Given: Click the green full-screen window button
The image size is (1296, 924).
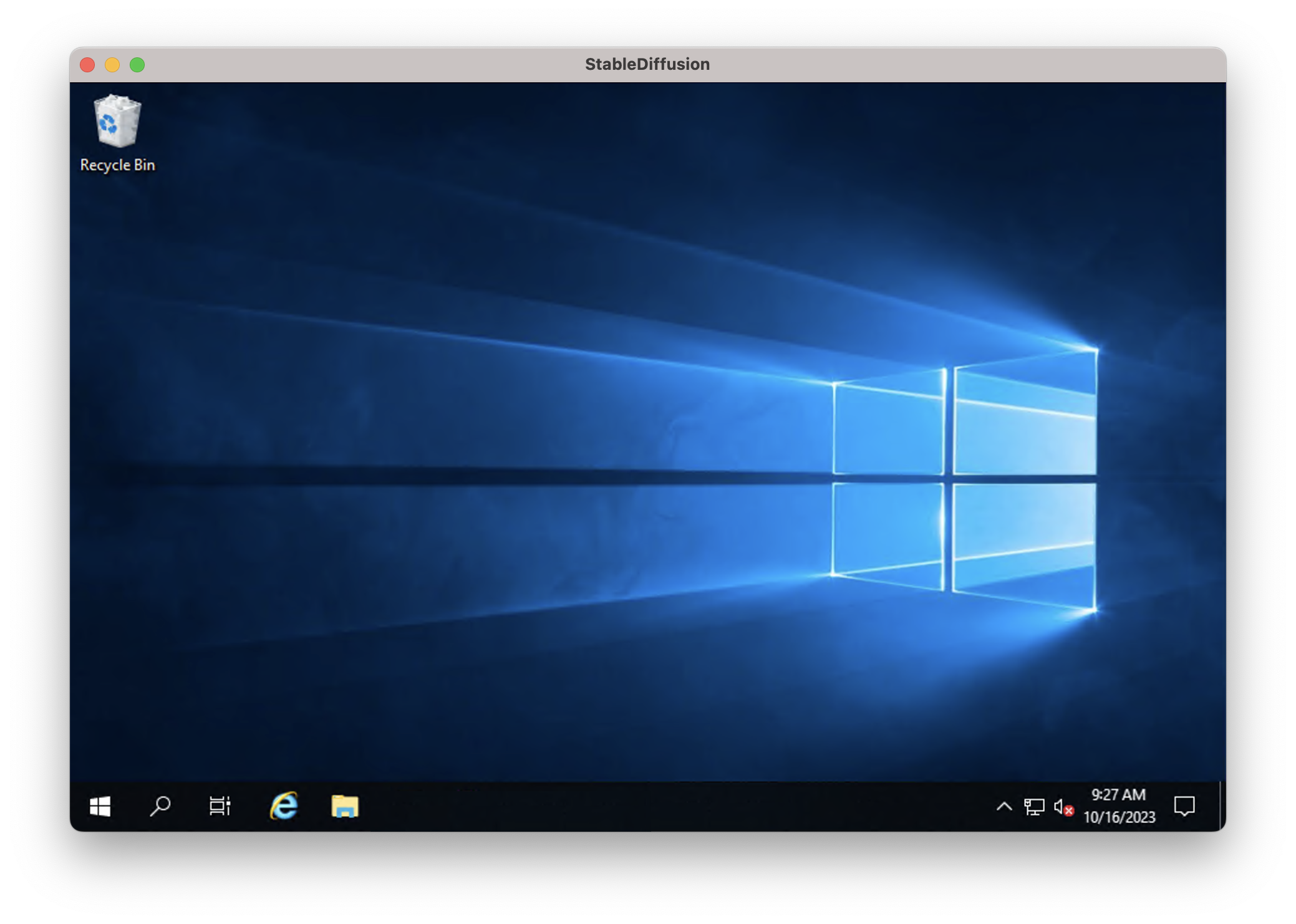Looking at the screenshot, I should tap(137, 65).
